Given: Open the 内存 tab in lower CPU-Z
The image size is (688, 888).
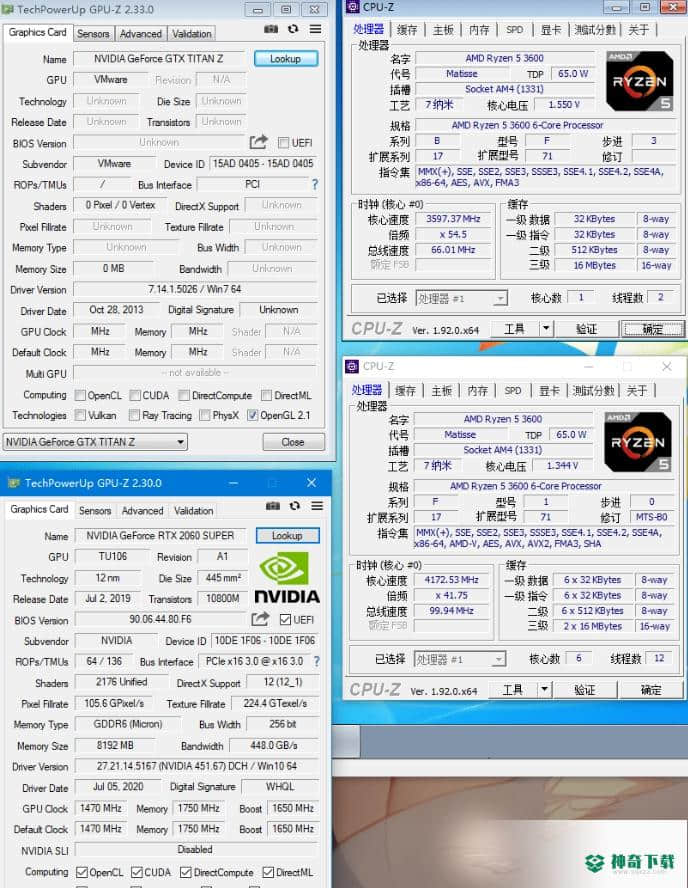Looking at the screenshot, I should pyautogui.click(x=477, y=390).
